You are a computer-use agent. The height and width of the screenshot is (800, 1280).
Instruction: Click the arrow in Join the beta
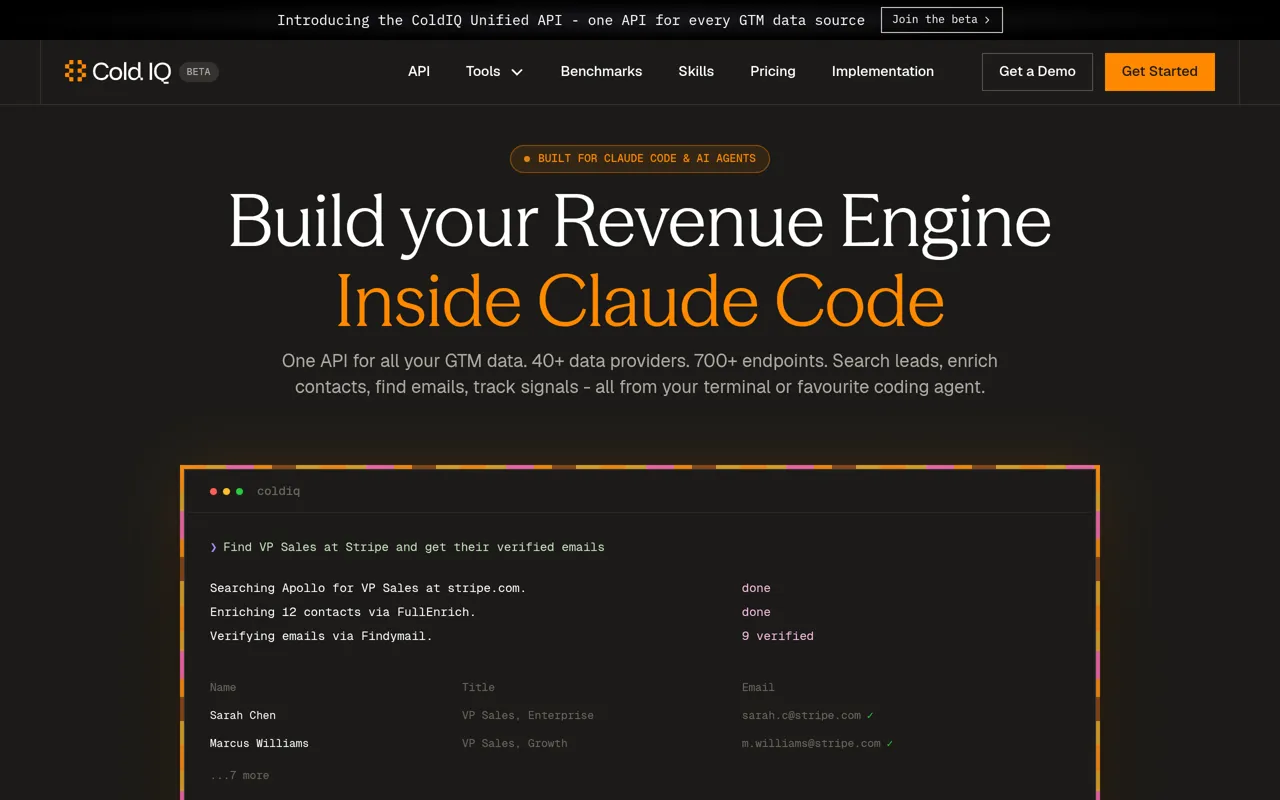pyautogui.click(x=987, y=20)
